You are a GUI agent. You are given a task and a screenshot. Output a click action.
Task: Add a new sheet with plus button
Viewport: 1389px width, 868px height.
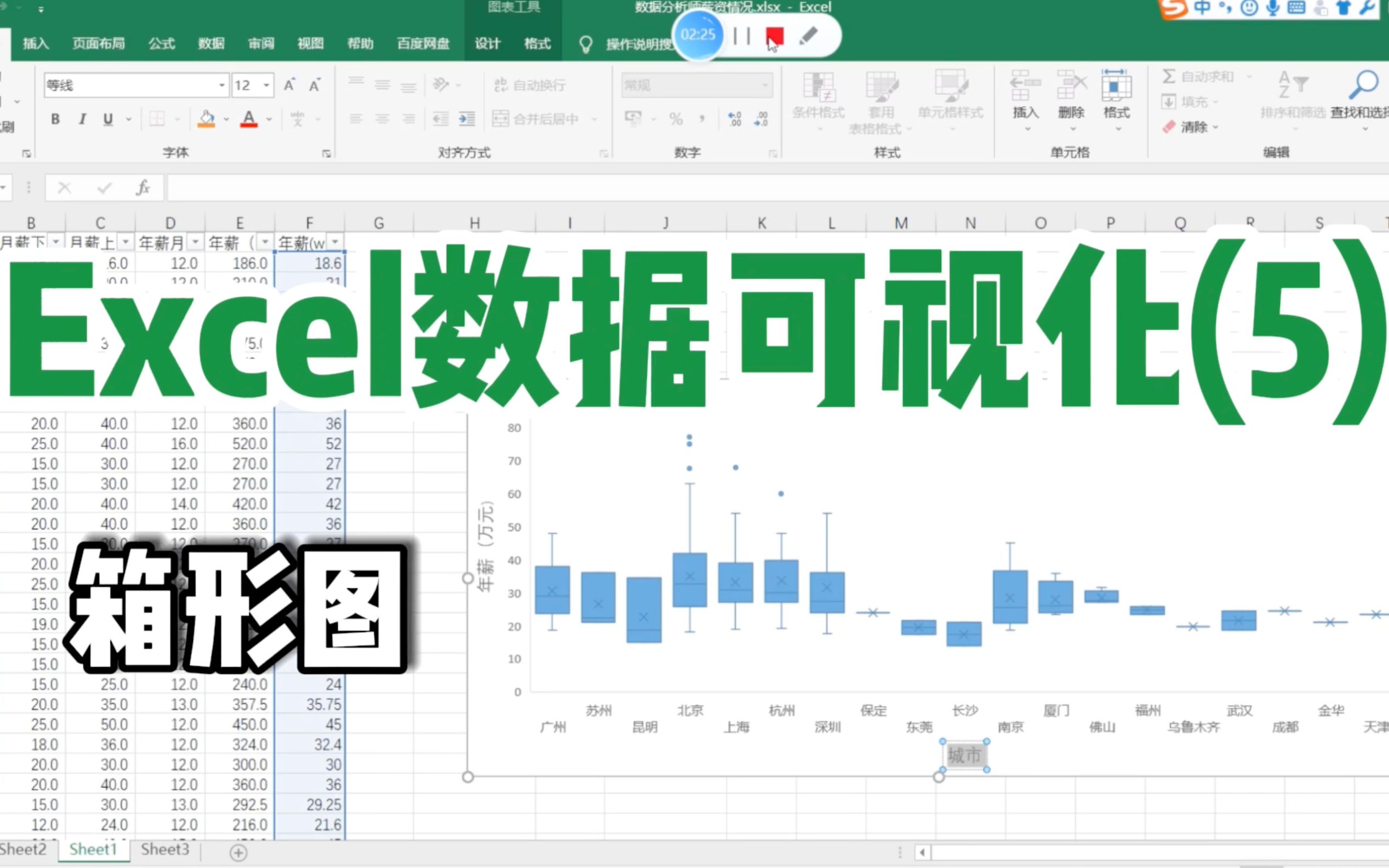[x=238, y=853]
